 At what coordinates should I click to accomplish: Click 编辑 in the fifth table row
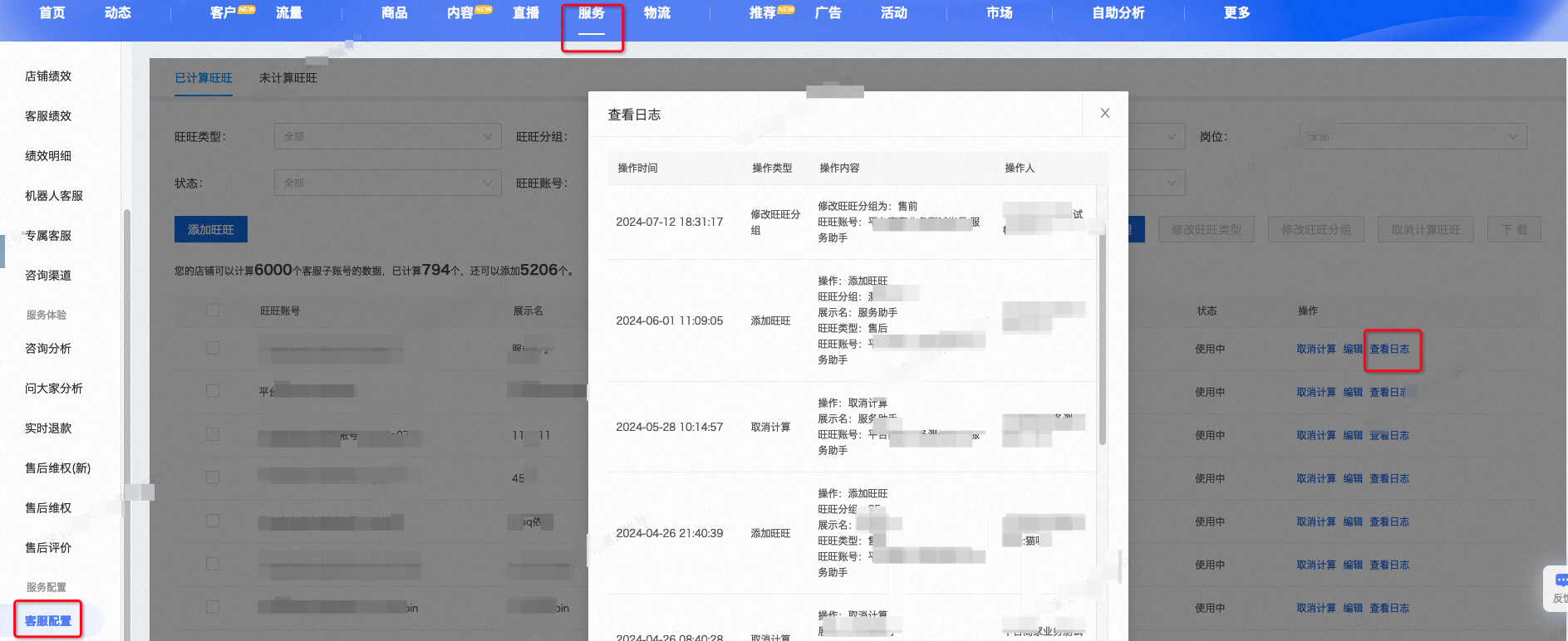(x=1353, y=522)
